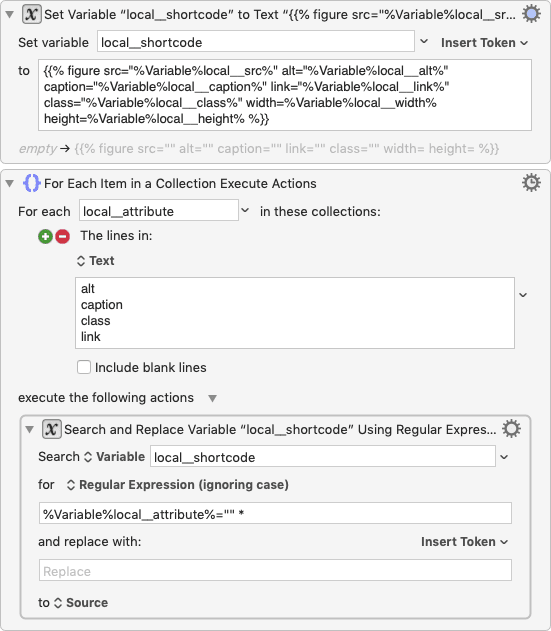551x631 pixels.
Task: Collapse the Set Variable action disclosure triangle
Action: [x=9, y=15]
